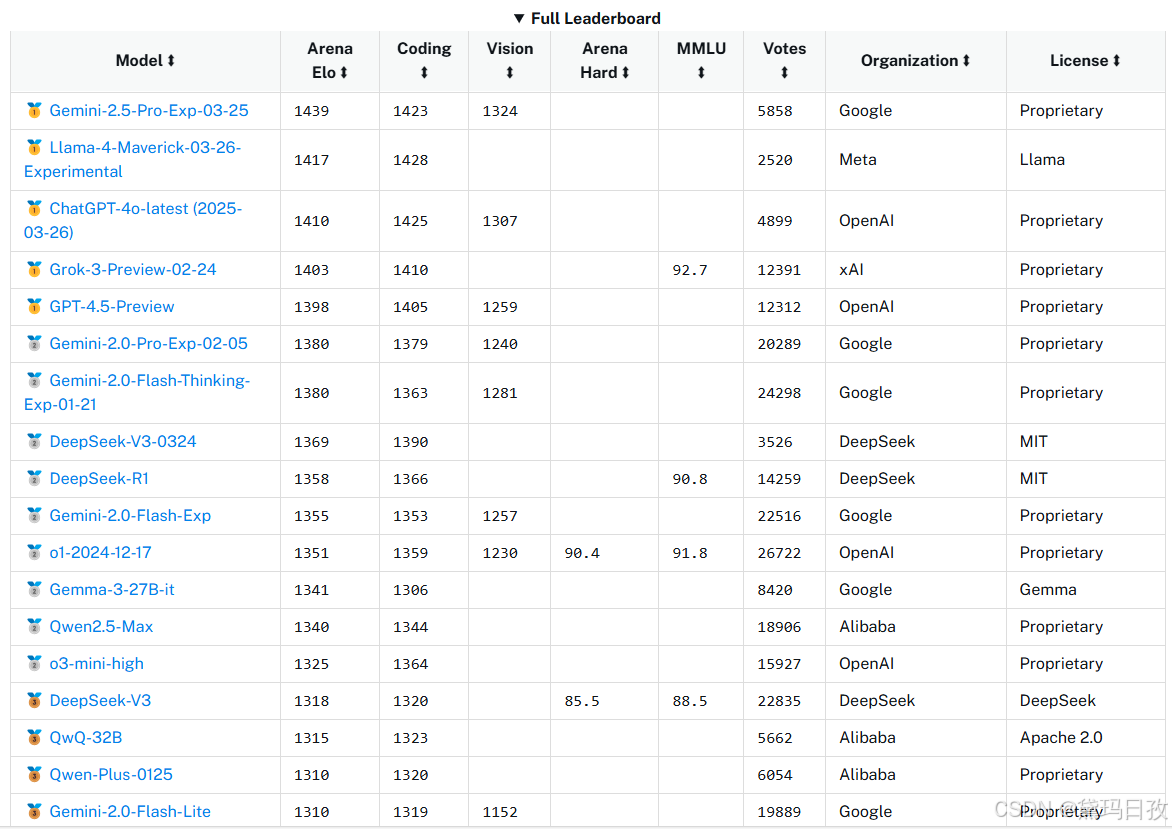The height and width of the screenshot is (829, 1172).
Task: Open the Qwen-Plus-0125 link
Action: 111,774
